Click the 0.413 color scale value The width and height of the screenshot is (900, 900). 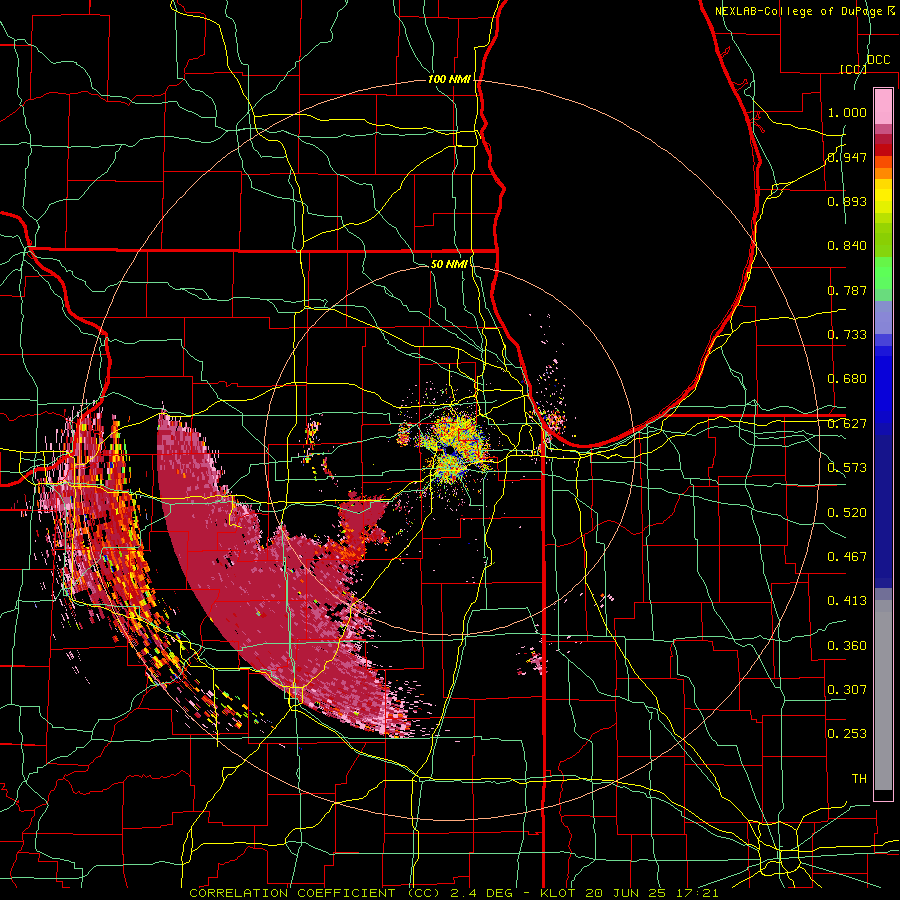click(x=847, y=601)
